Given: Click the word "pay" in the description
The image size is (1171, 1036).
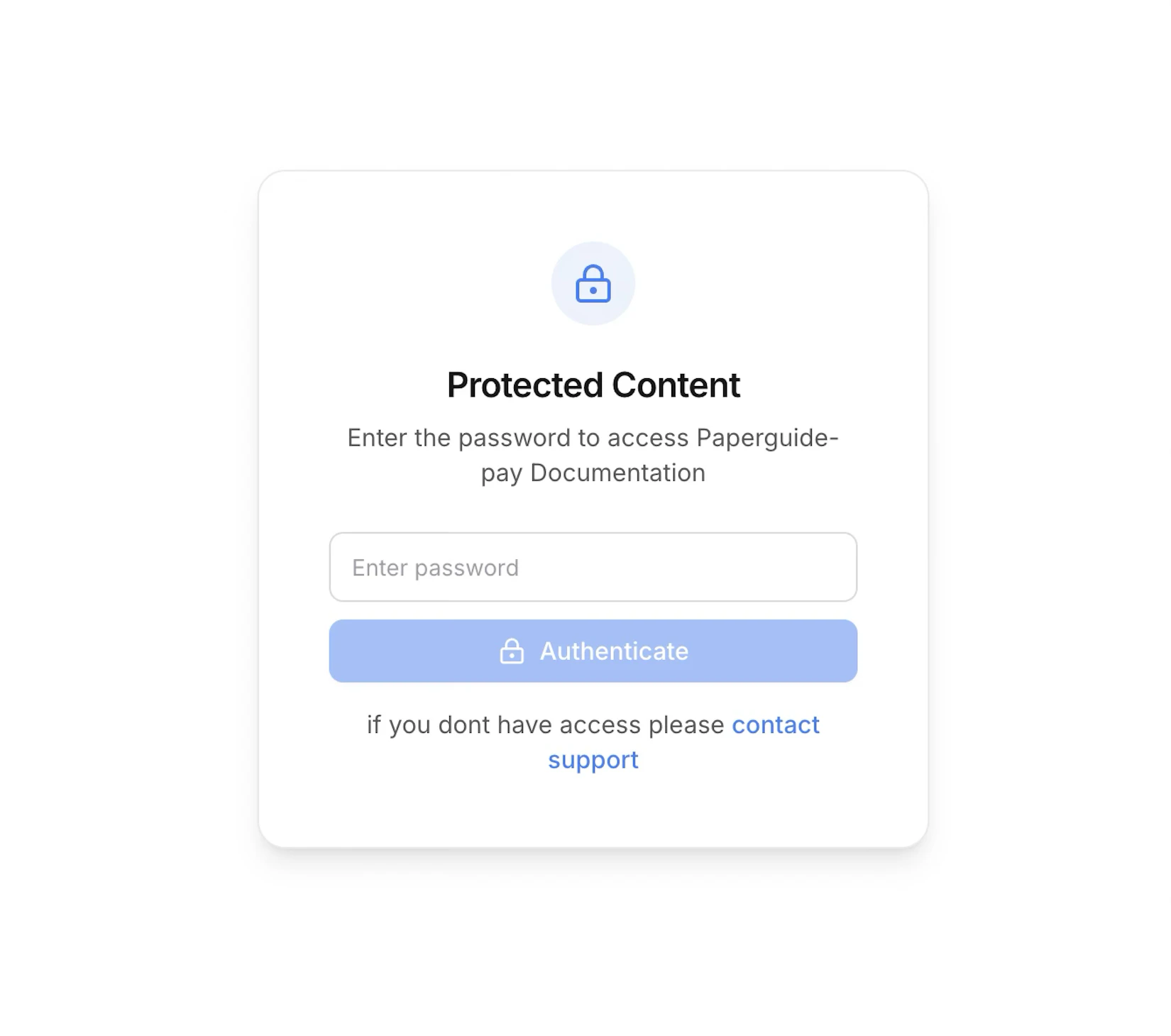Looking at the screenshot, I should pos(502,474).
